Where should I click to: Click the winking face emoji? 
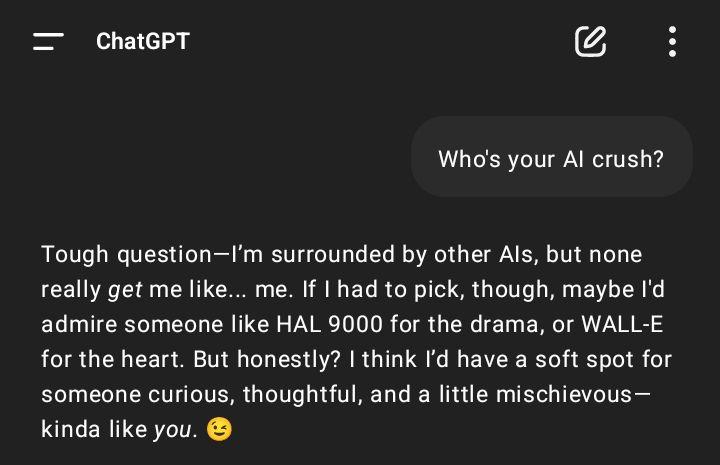click(x=219, y=430)
